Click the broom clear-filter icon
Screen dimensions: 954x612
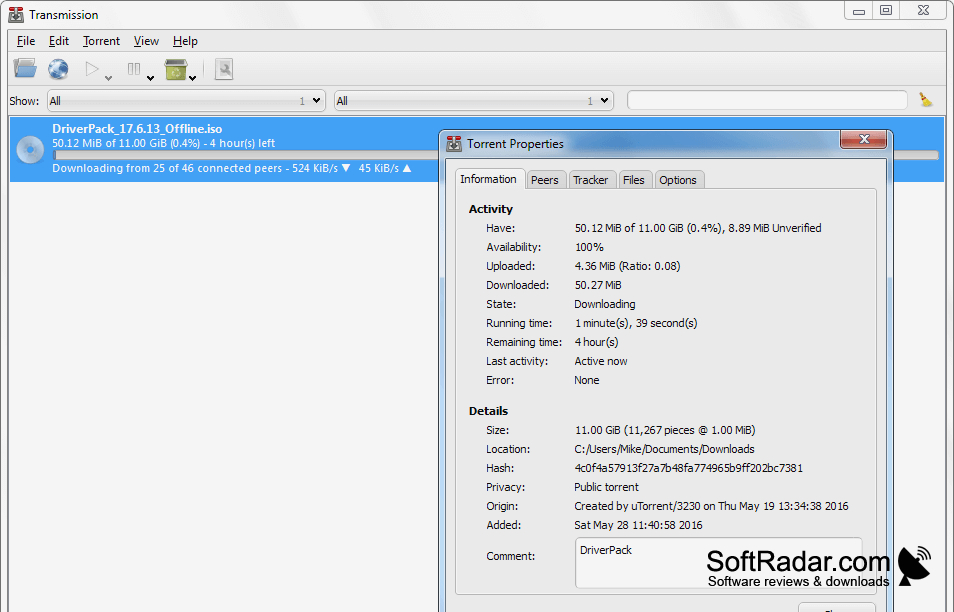pyautogui.click(x=925, y=100)
